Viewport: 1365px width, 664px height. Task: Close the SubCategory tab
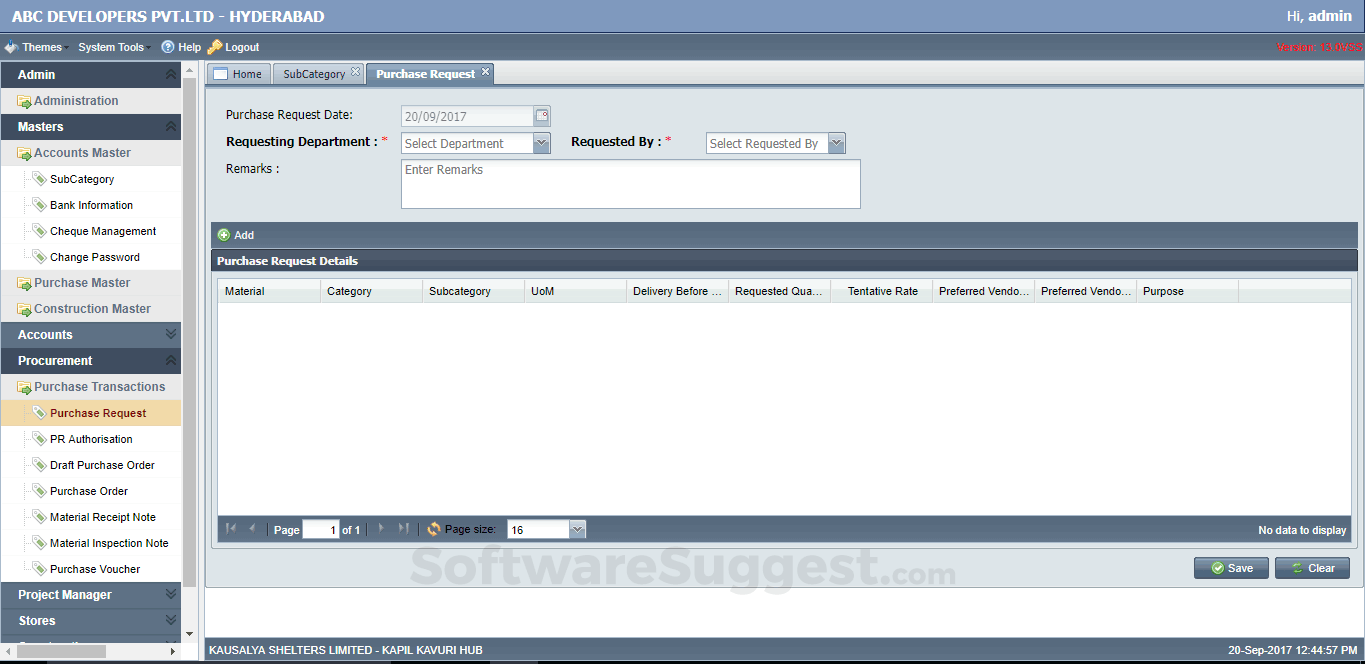(x=355, y=72)
